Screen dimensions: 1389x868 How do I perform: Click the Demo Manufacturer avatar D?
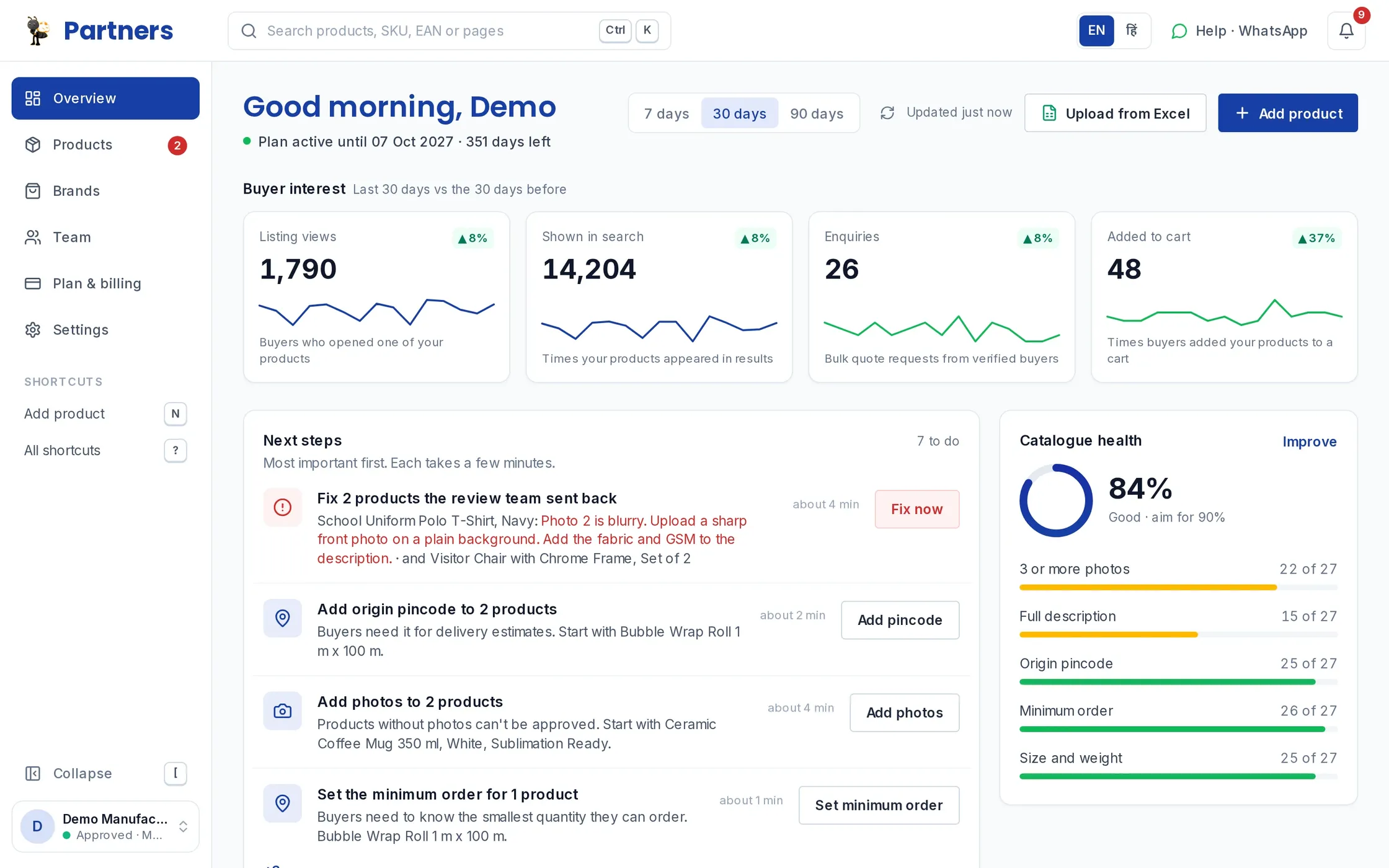[38, 826]
